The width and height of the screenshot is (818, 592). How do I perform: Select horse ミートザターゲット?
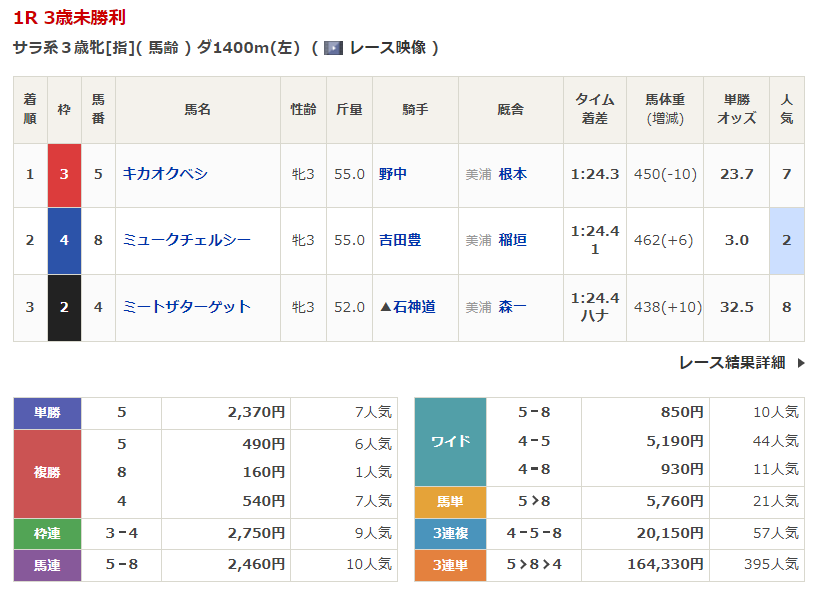click(x=186, y=307)
